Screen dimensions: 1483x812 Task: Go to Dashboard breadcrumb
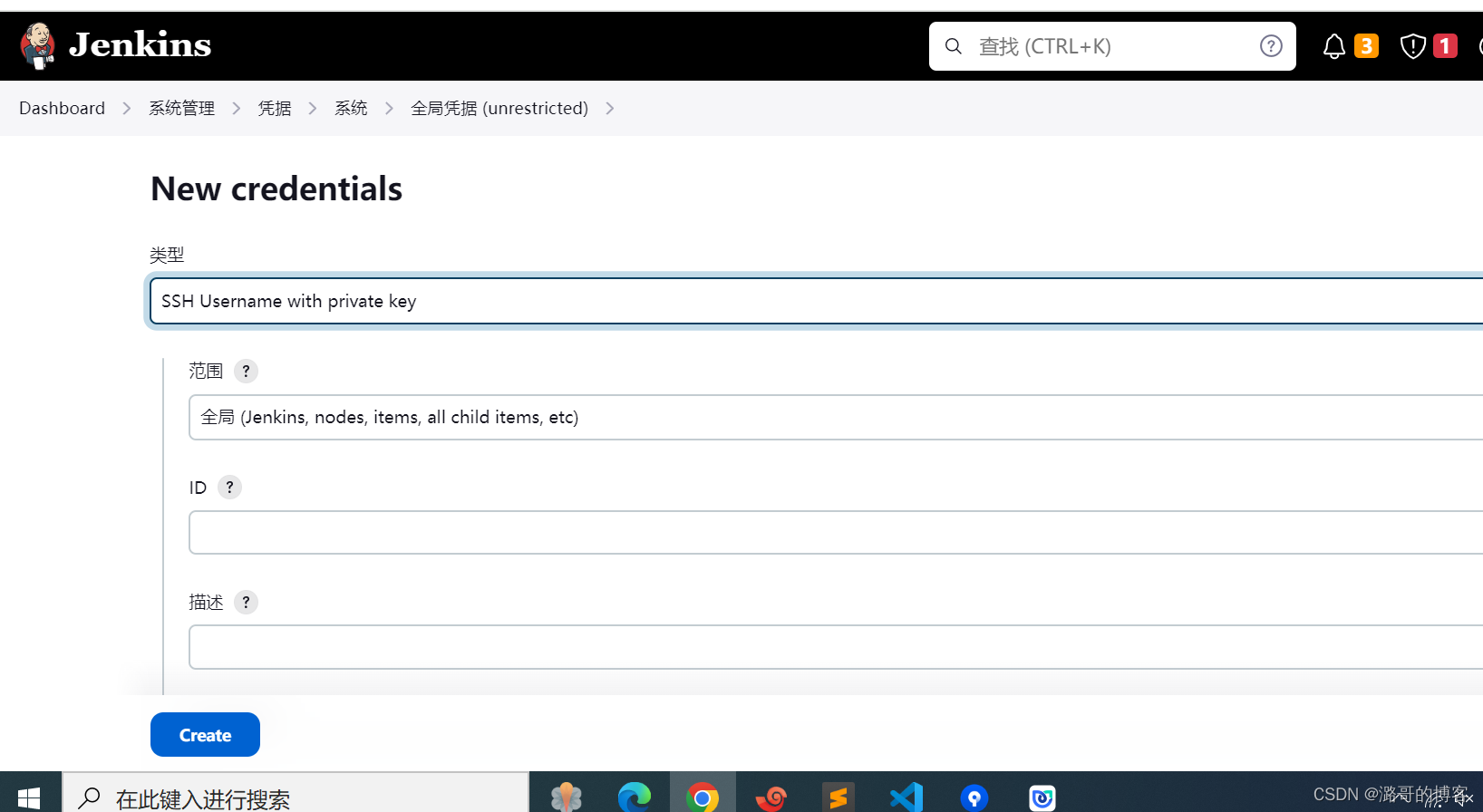(63, 108)
